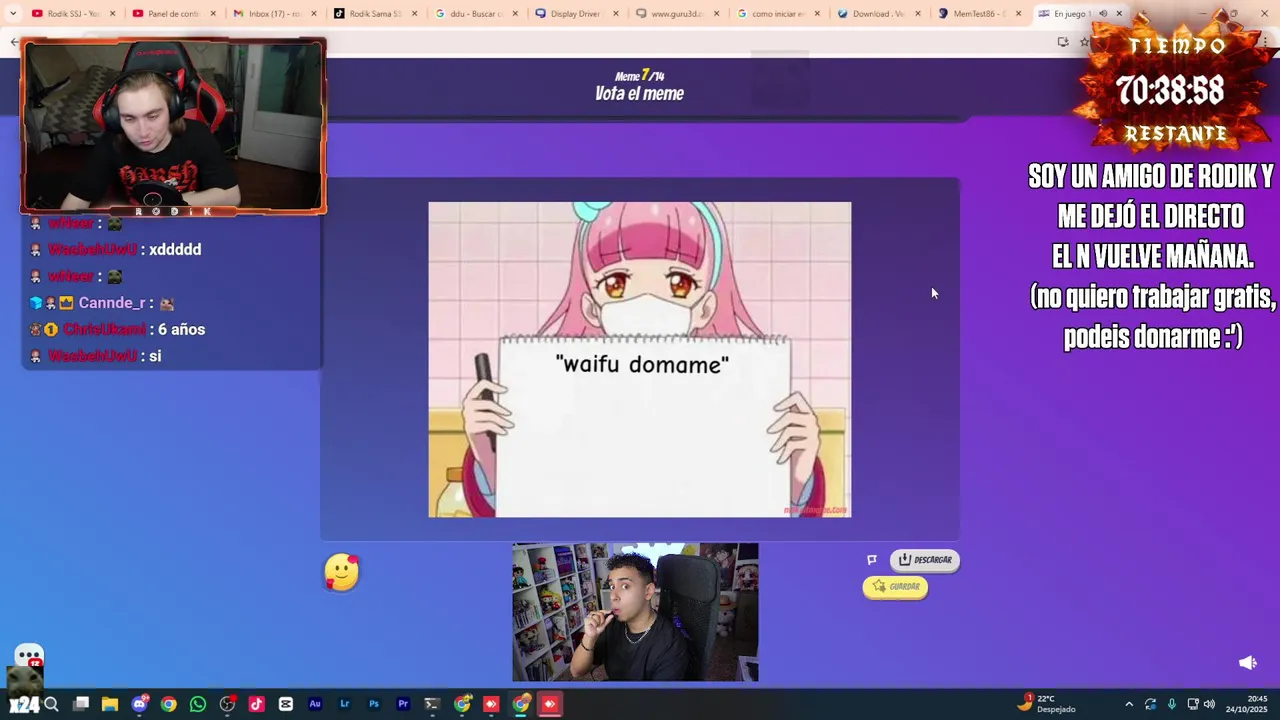Open the first Chrome icon in the taskbar
Viewport: 1280px width, 720px height.
(x=168, y=705)
